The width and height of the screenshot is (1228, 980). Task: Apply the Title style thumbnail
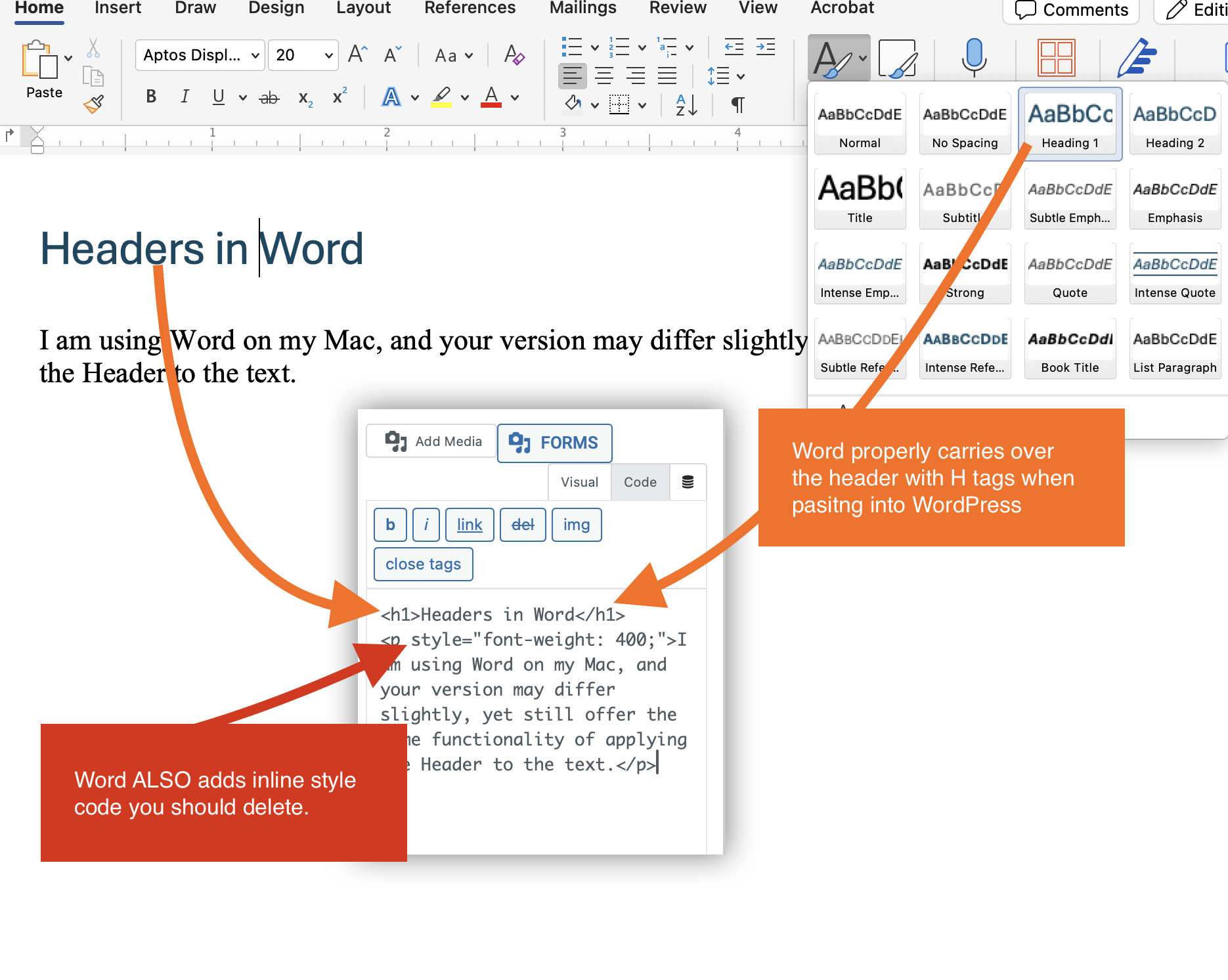pyautogui.click(x=860, y=199)
